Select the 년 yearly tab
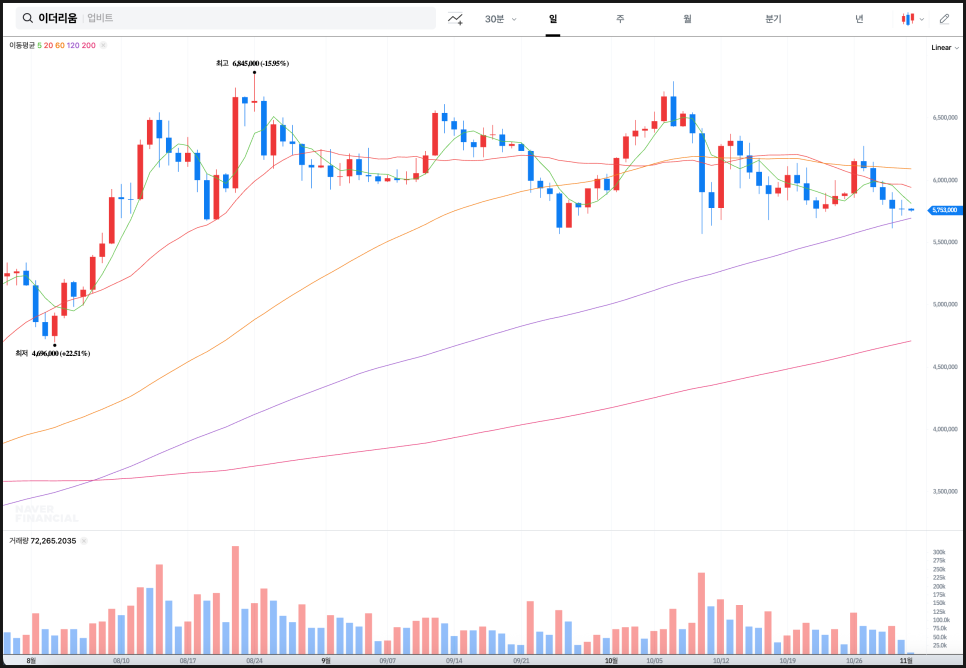This screenshot has height=668, width=966. 859,18
